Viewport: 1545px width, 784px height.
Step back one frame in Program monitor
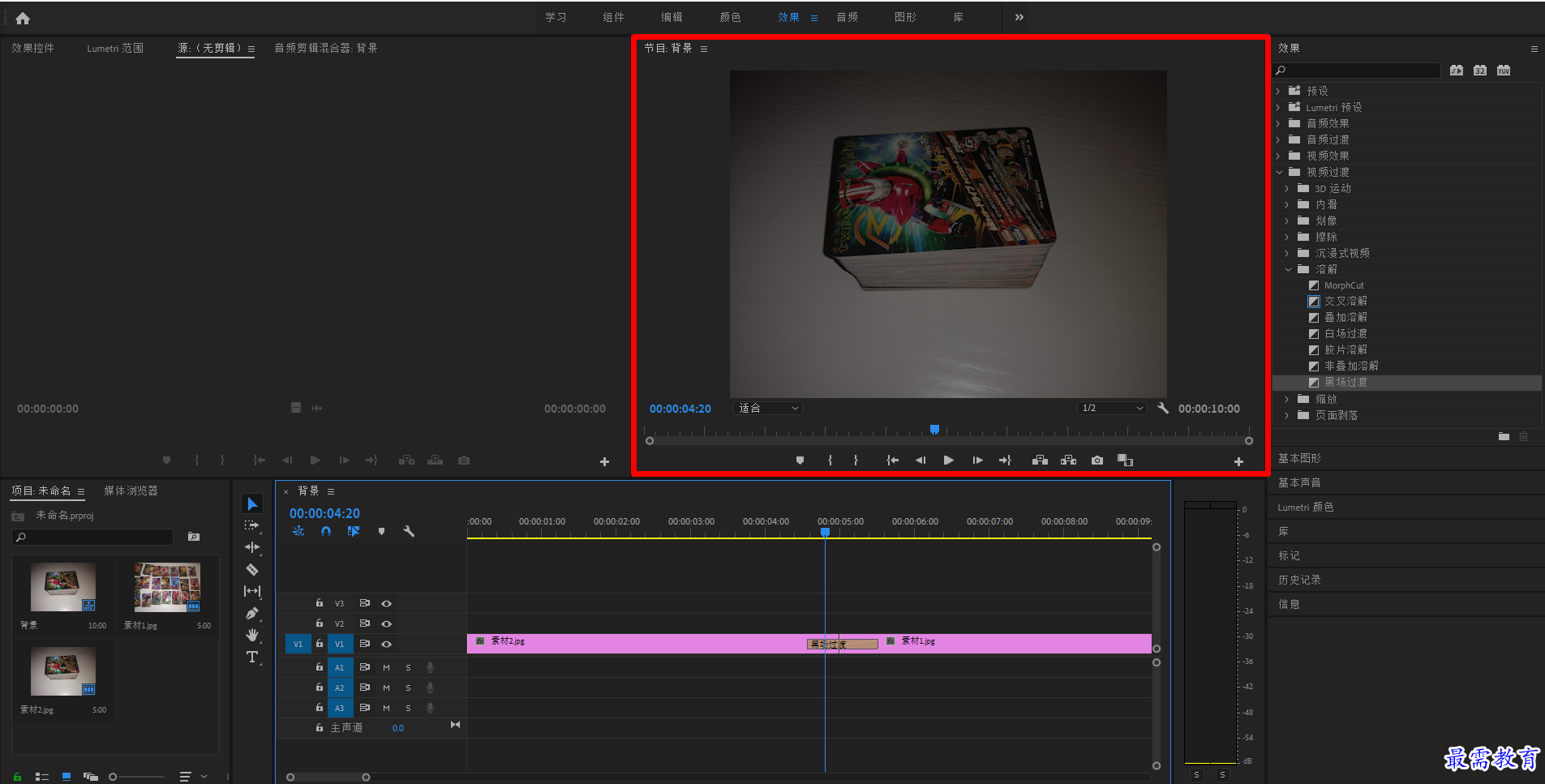tap(920, 461)
